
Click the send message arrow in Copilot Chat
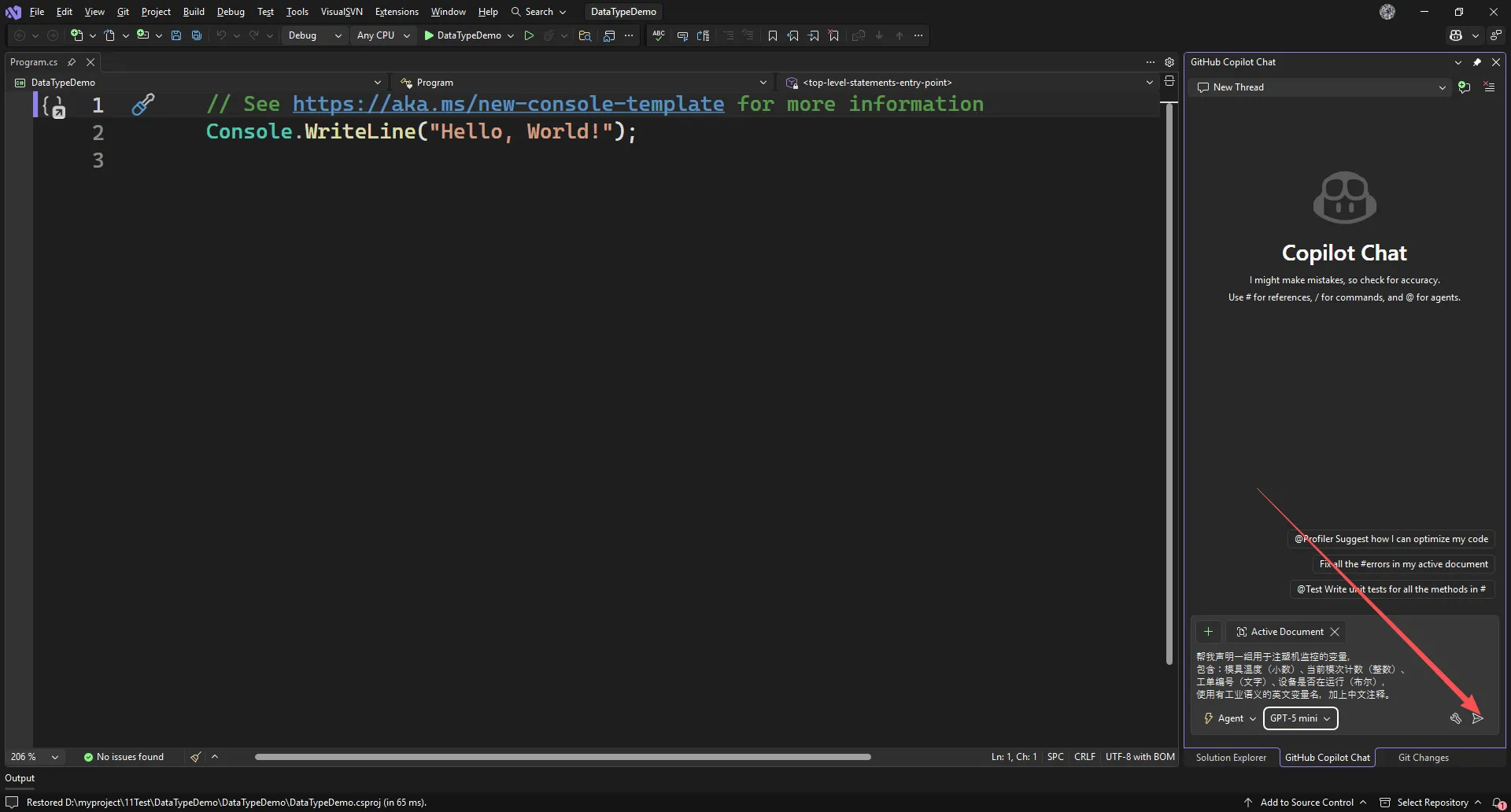pos(1478,718)
